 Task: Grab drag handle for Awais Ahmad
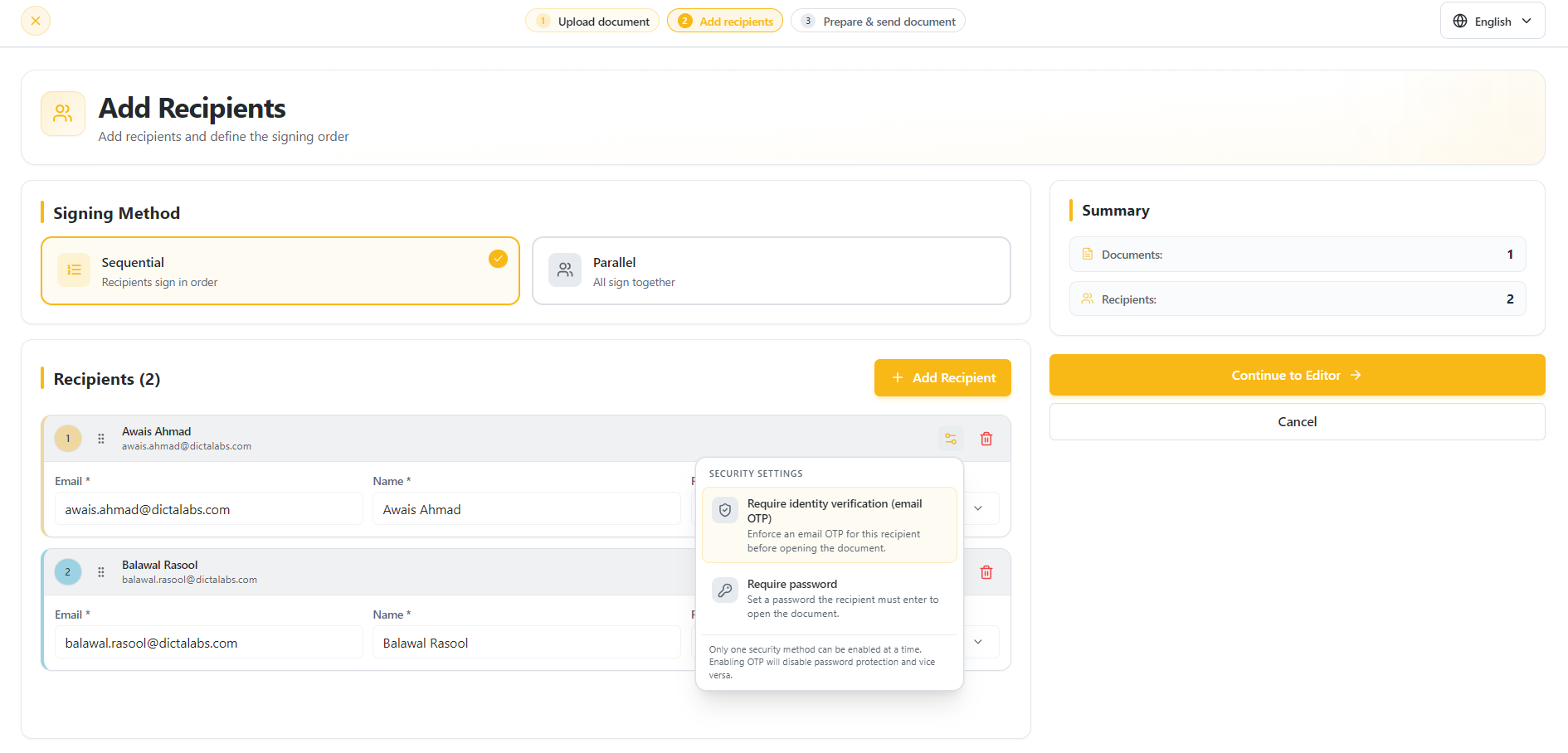click(x=101, y=439)
